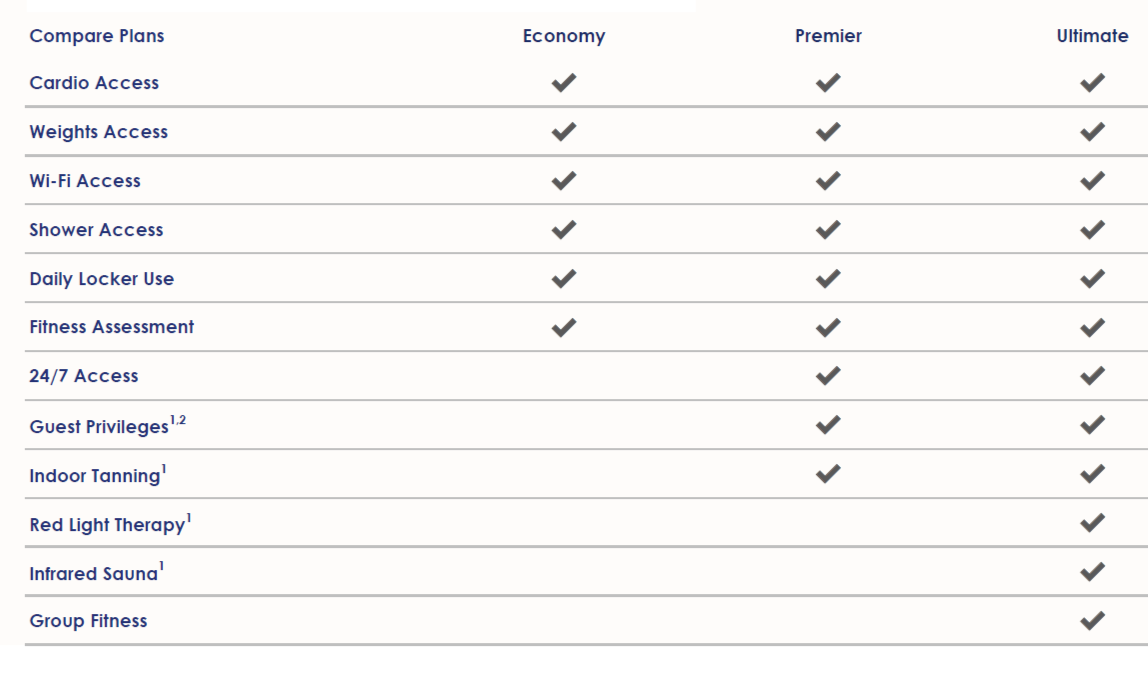
Task: Click Premier checkmark for Weights Access
Action: tap(828, 132)
